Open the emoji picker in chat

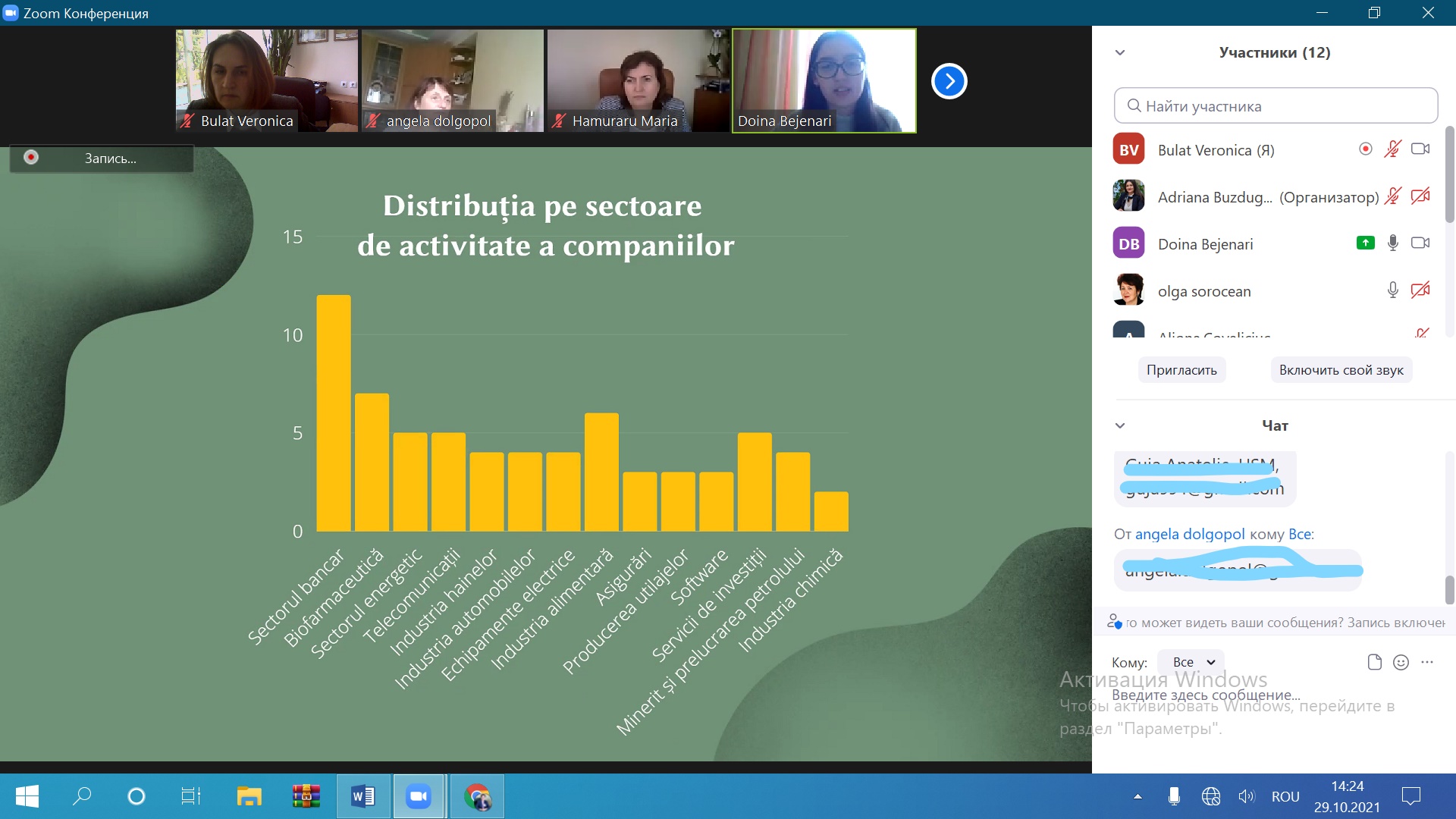point(1401,662)
